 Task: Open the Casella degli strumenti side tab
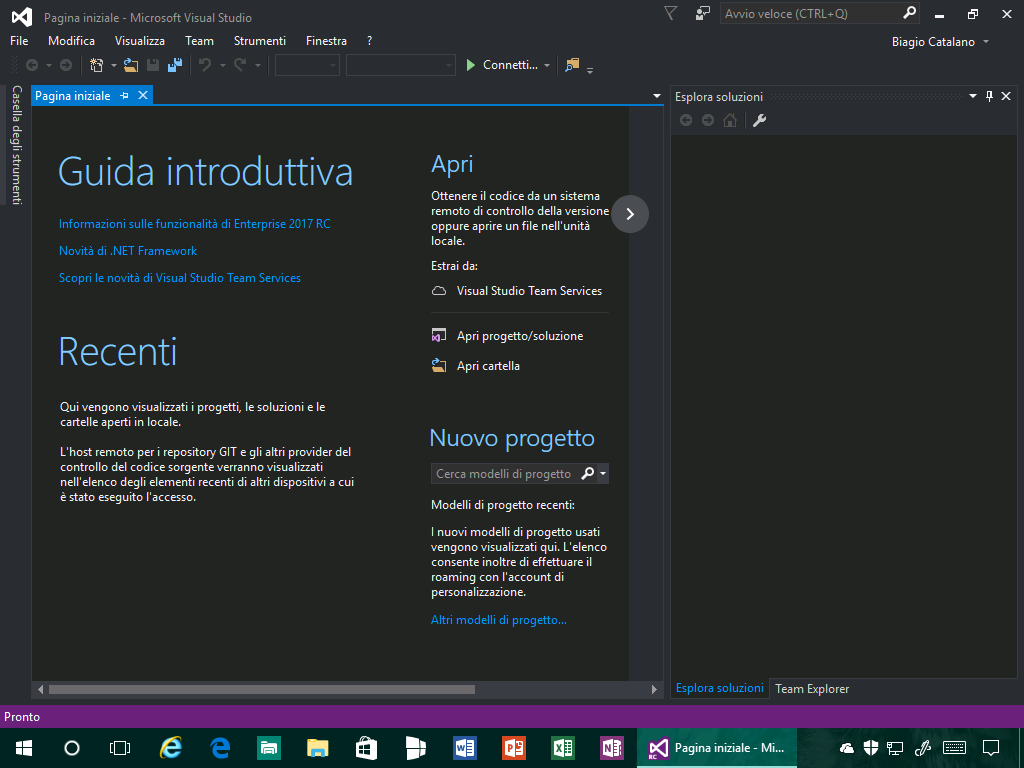tap(17, 144)
